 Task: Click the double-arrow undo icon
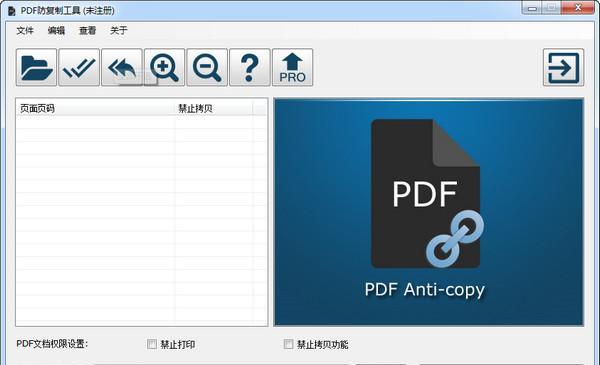click(x=122, y=67)
